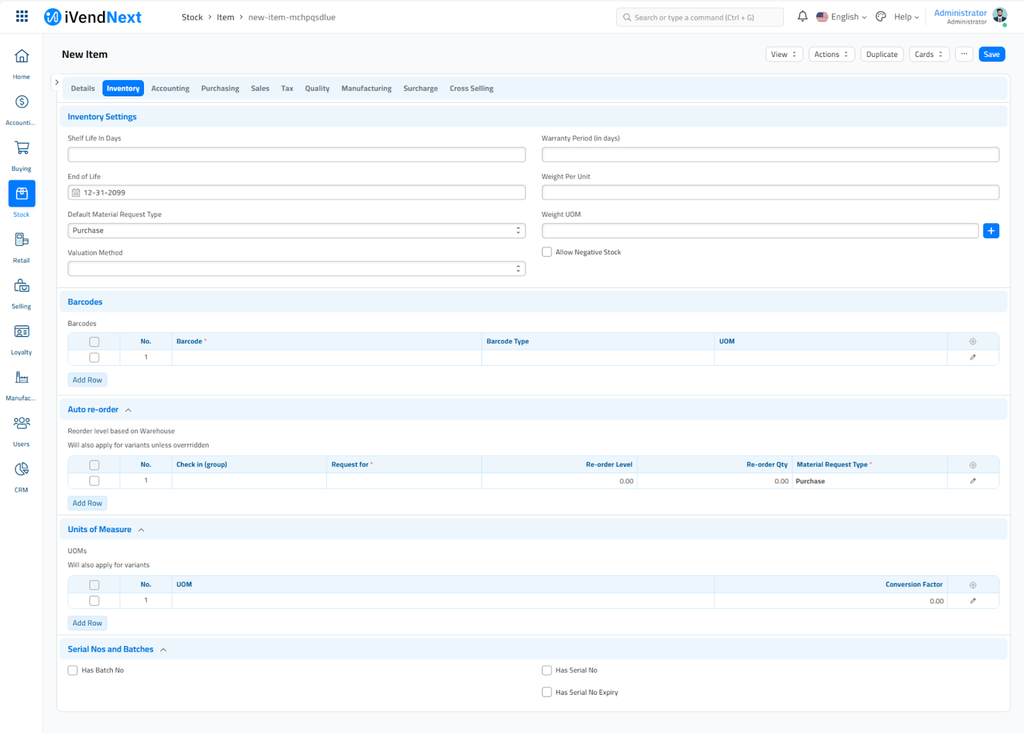This screenshot has height=733, width=1024.
Task: Click the Loyalty sidebar icon
Action: click(21, 332)
